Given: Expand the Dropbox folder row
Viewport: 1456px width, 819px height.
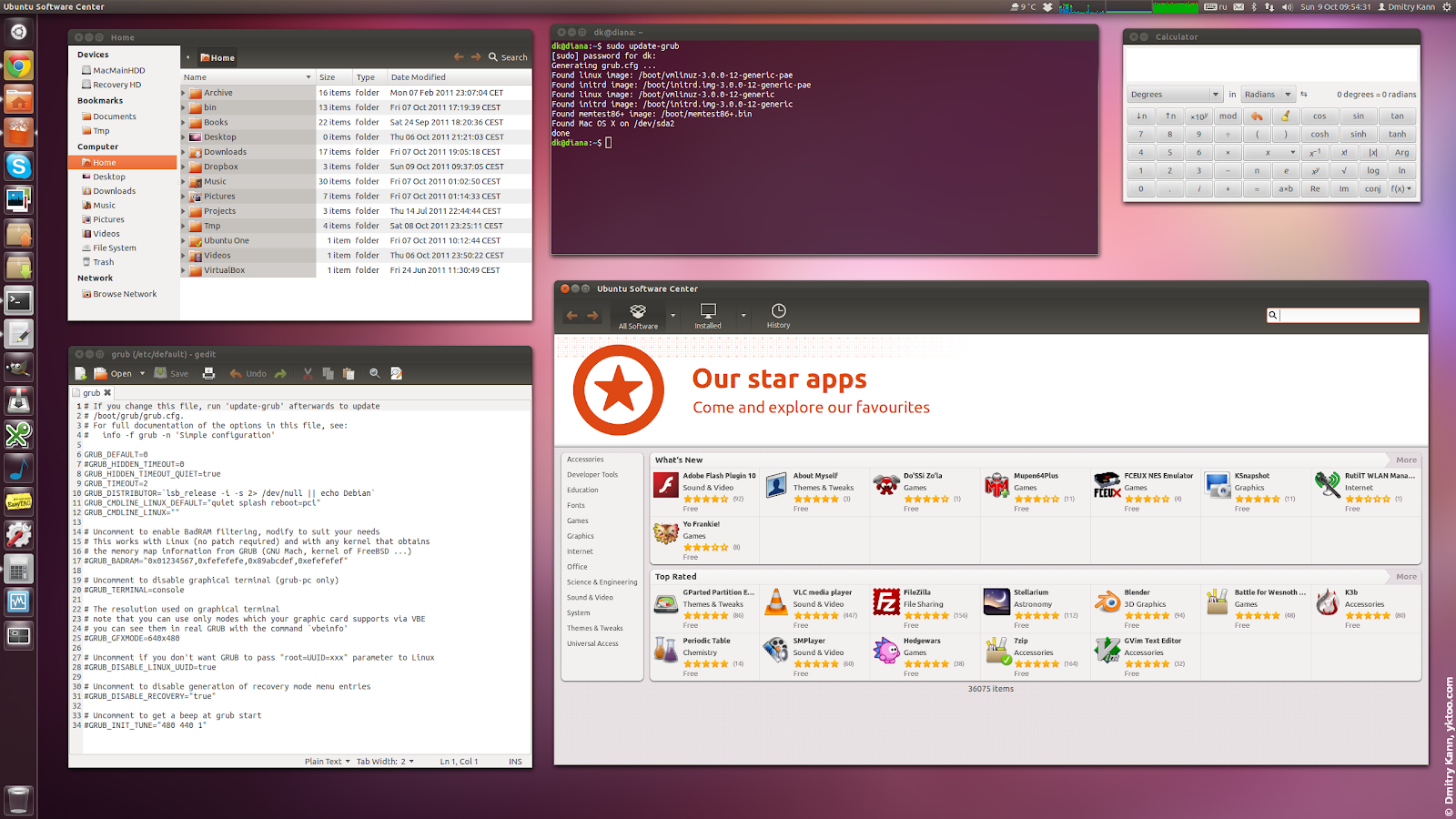Looking at the screenshot, I should coord(184,167).
